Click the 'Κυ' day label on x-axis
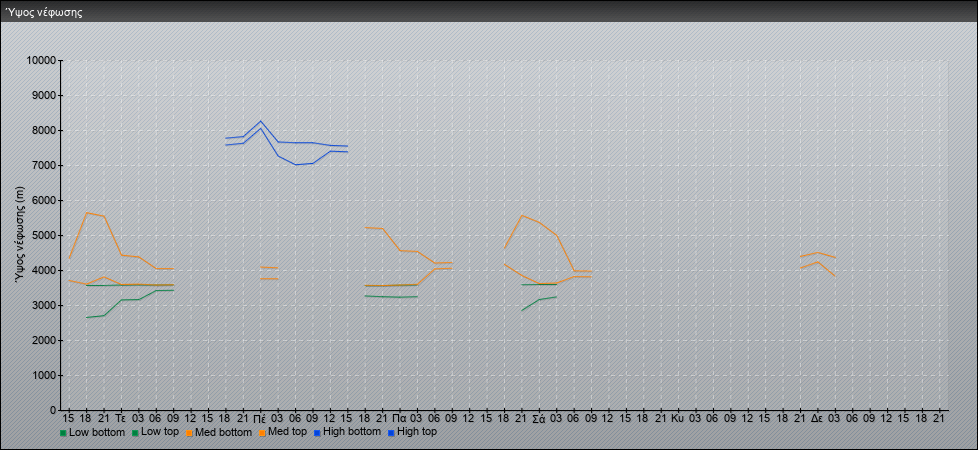Screen dimensions: 978x450 pyautogui.click(x=678, y=419)
